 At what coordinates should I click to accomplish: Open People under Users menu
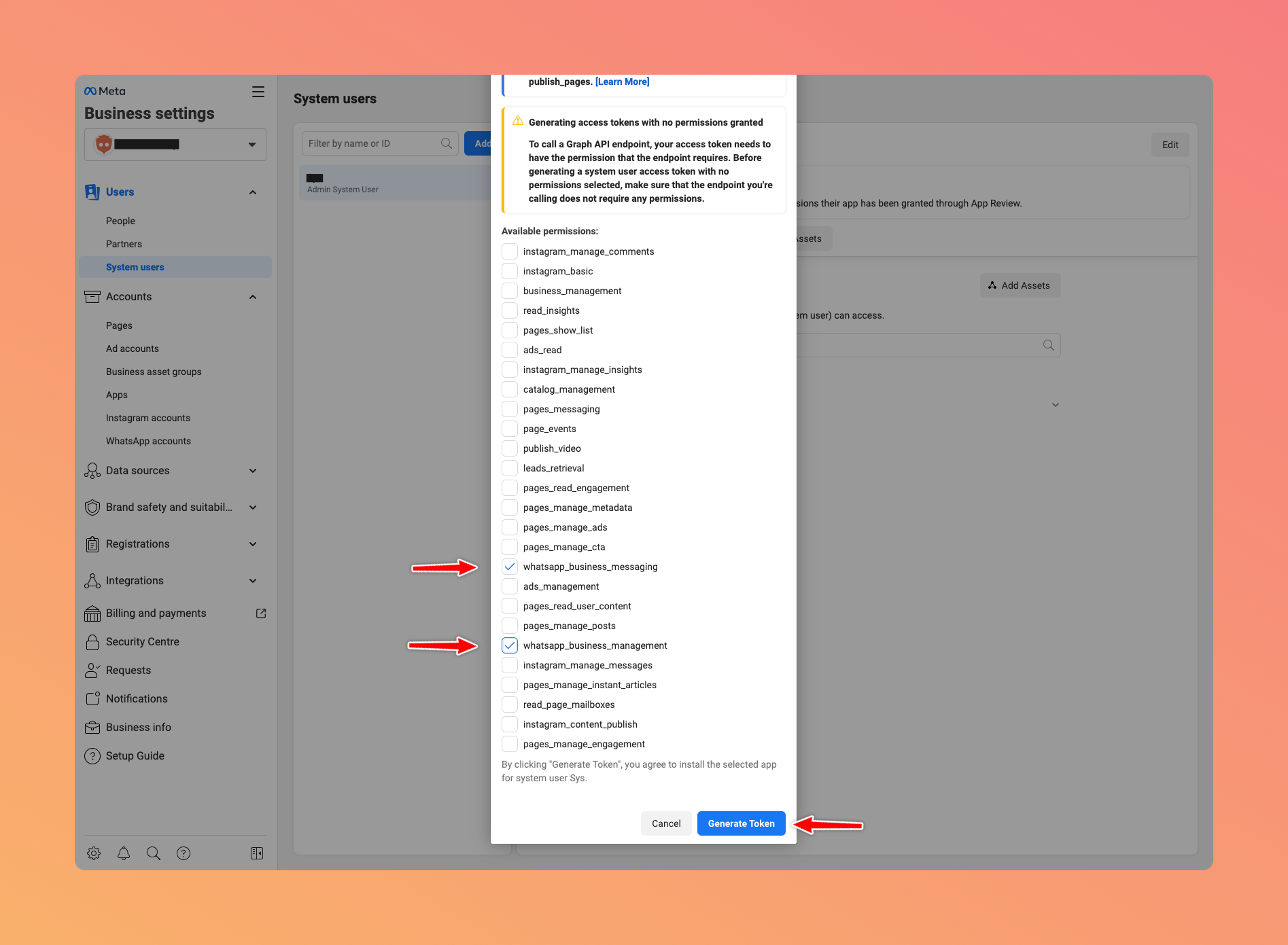click(x=120, y=221)
